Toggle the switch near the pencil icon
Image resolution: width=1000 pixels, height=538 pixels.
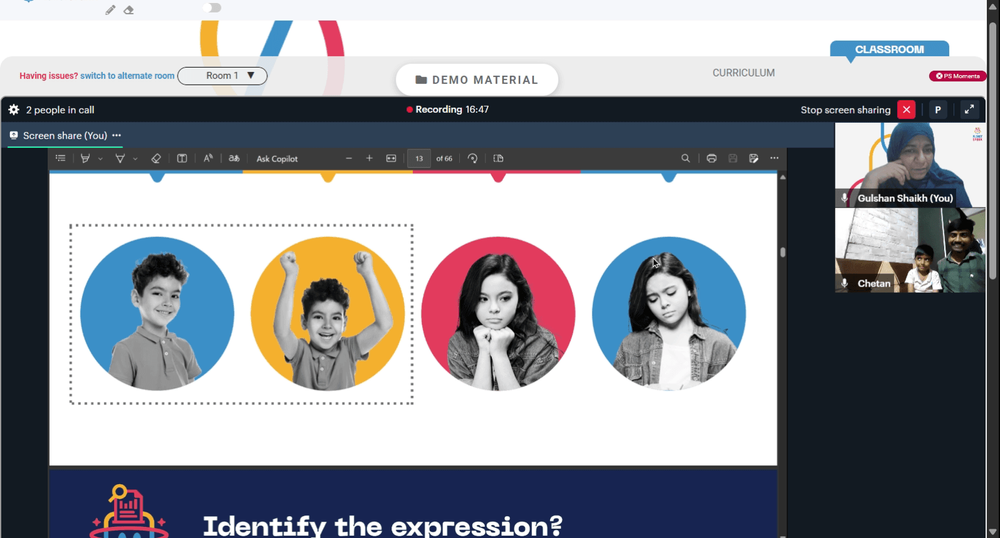pyautogui.click(x=212, y=8)
